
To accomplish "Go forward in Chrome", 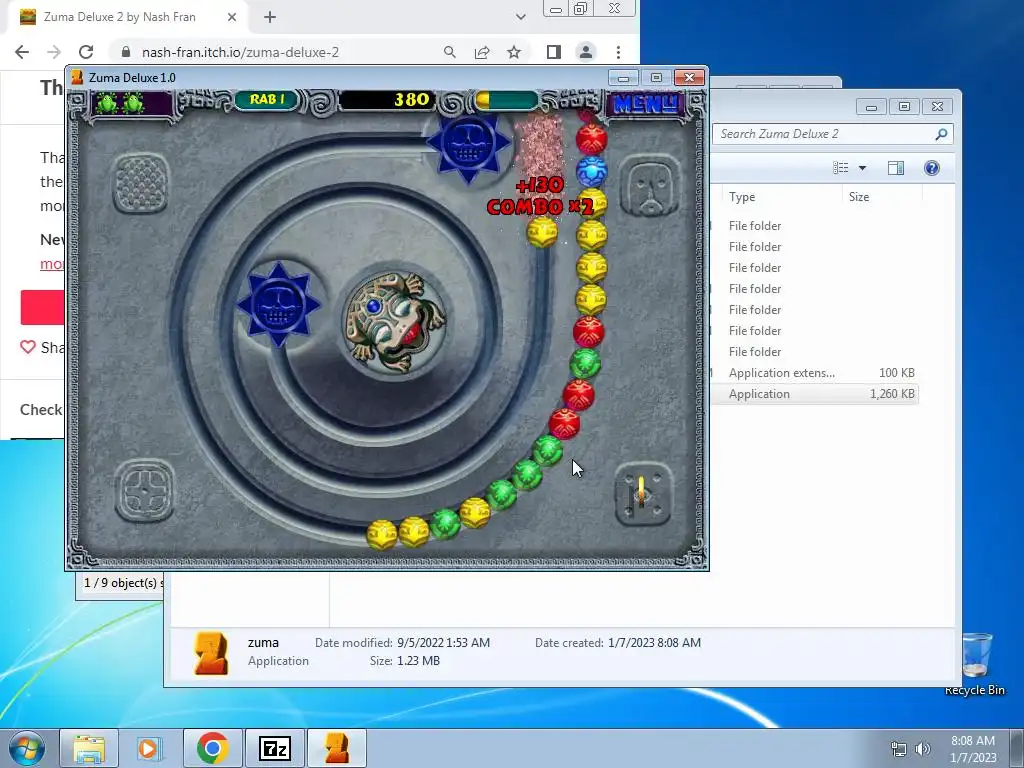I will (54, 52).
